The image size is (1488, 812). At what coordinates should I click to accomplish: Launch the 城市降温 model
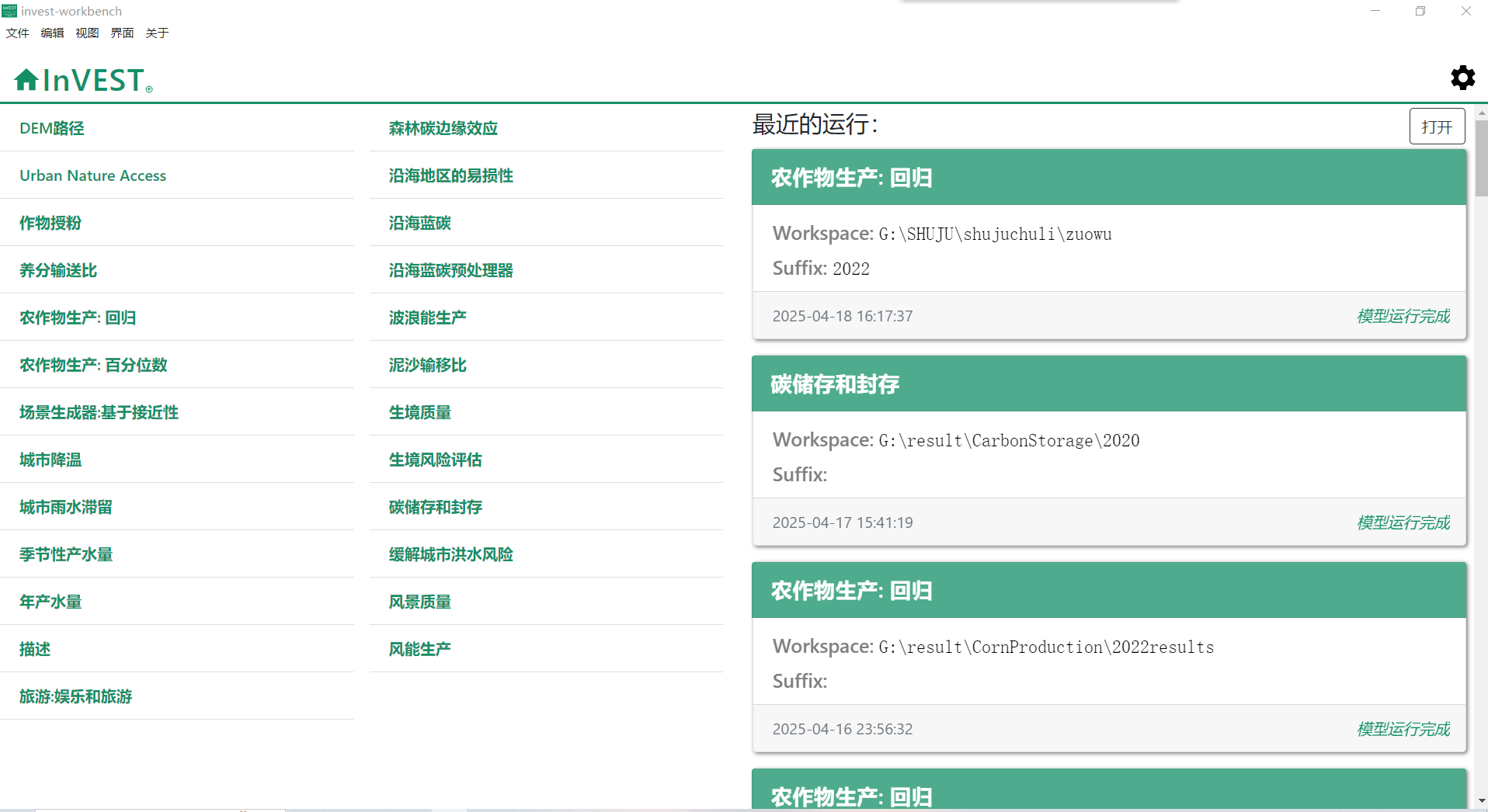(177, 460)
